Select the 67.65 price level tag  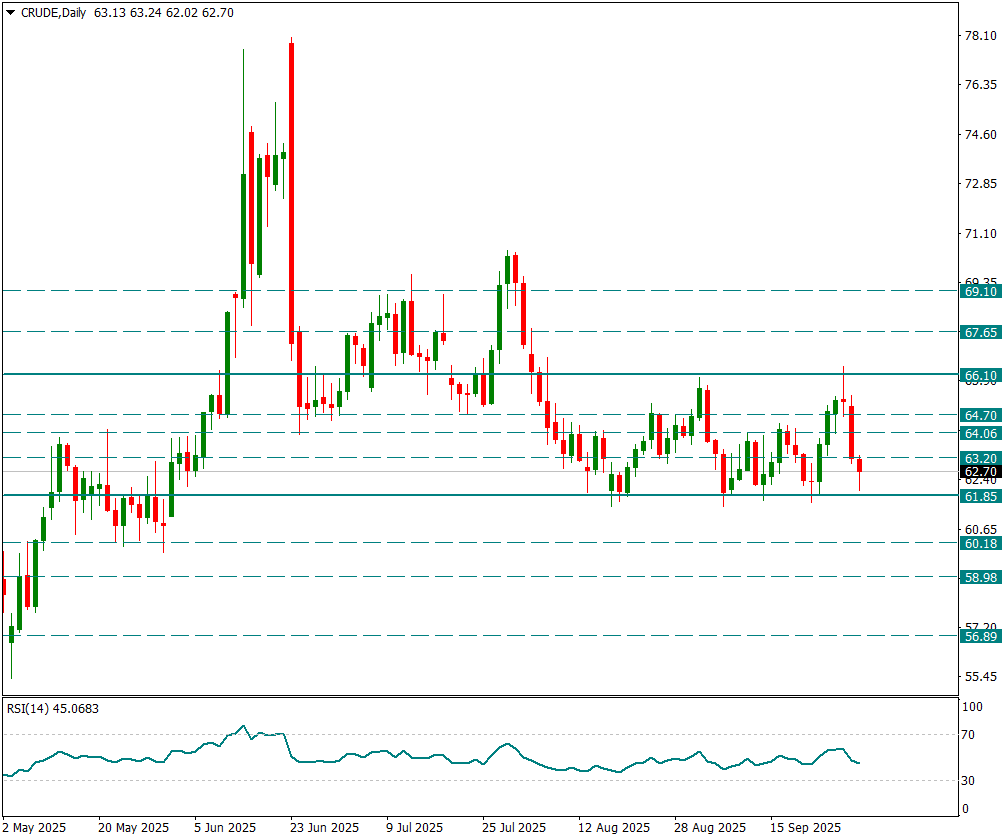(x=980, y=332)
